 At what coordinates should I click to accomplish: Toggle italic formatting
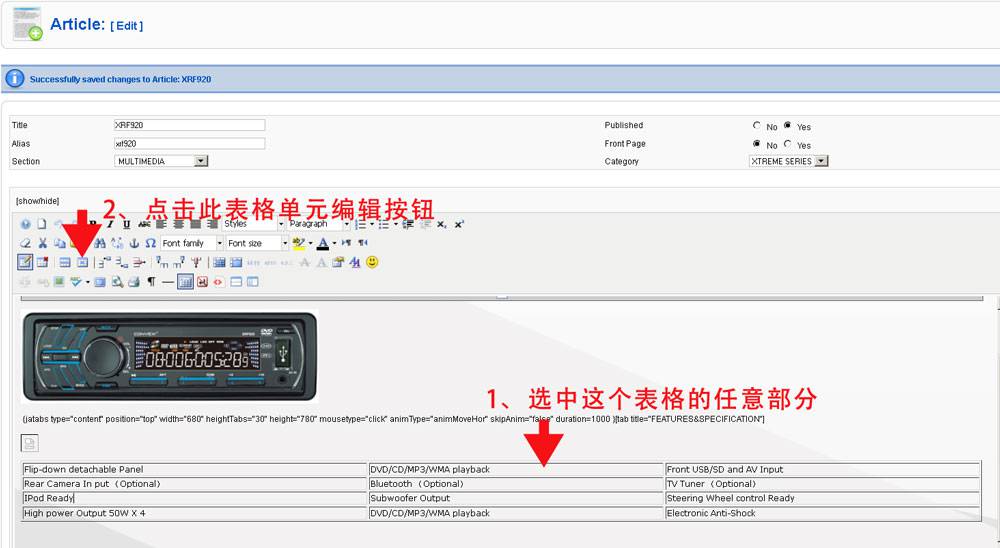(110, 224)
